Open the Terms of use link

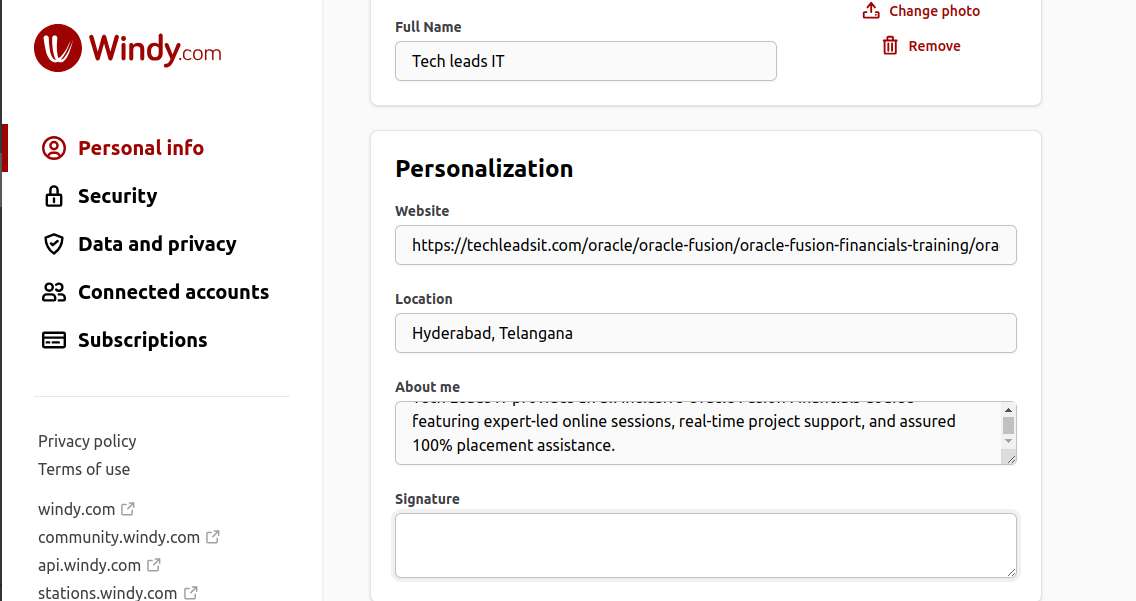coord(84,469)
